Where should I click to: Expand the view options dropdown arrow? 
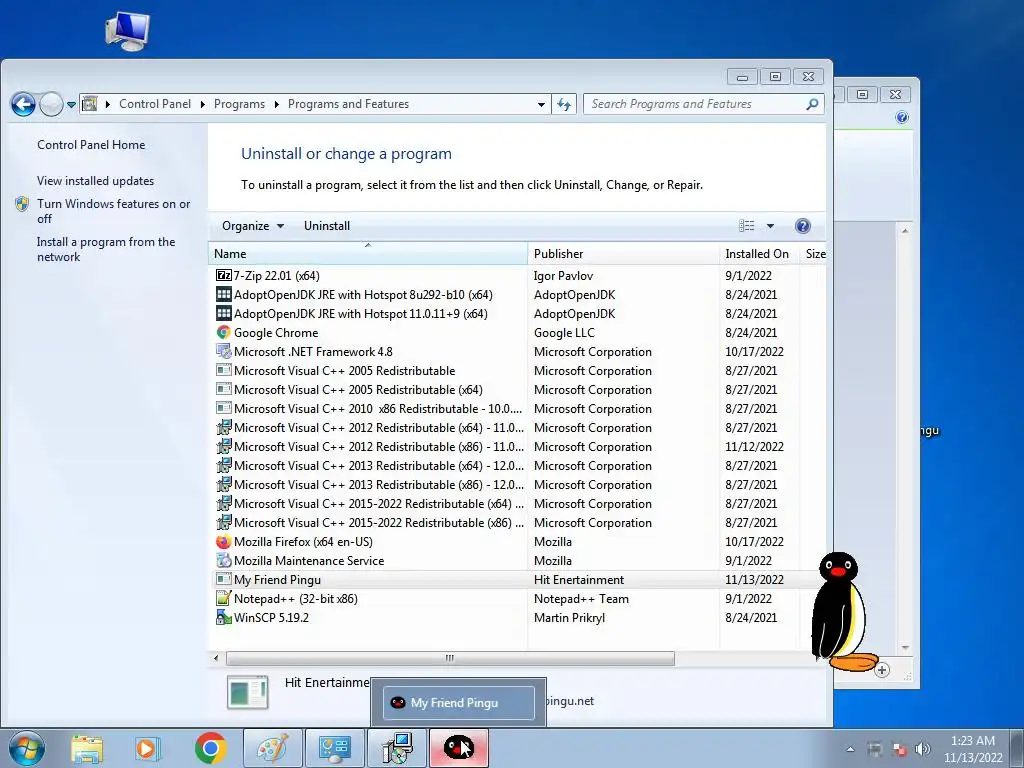[x=770, y=226]
